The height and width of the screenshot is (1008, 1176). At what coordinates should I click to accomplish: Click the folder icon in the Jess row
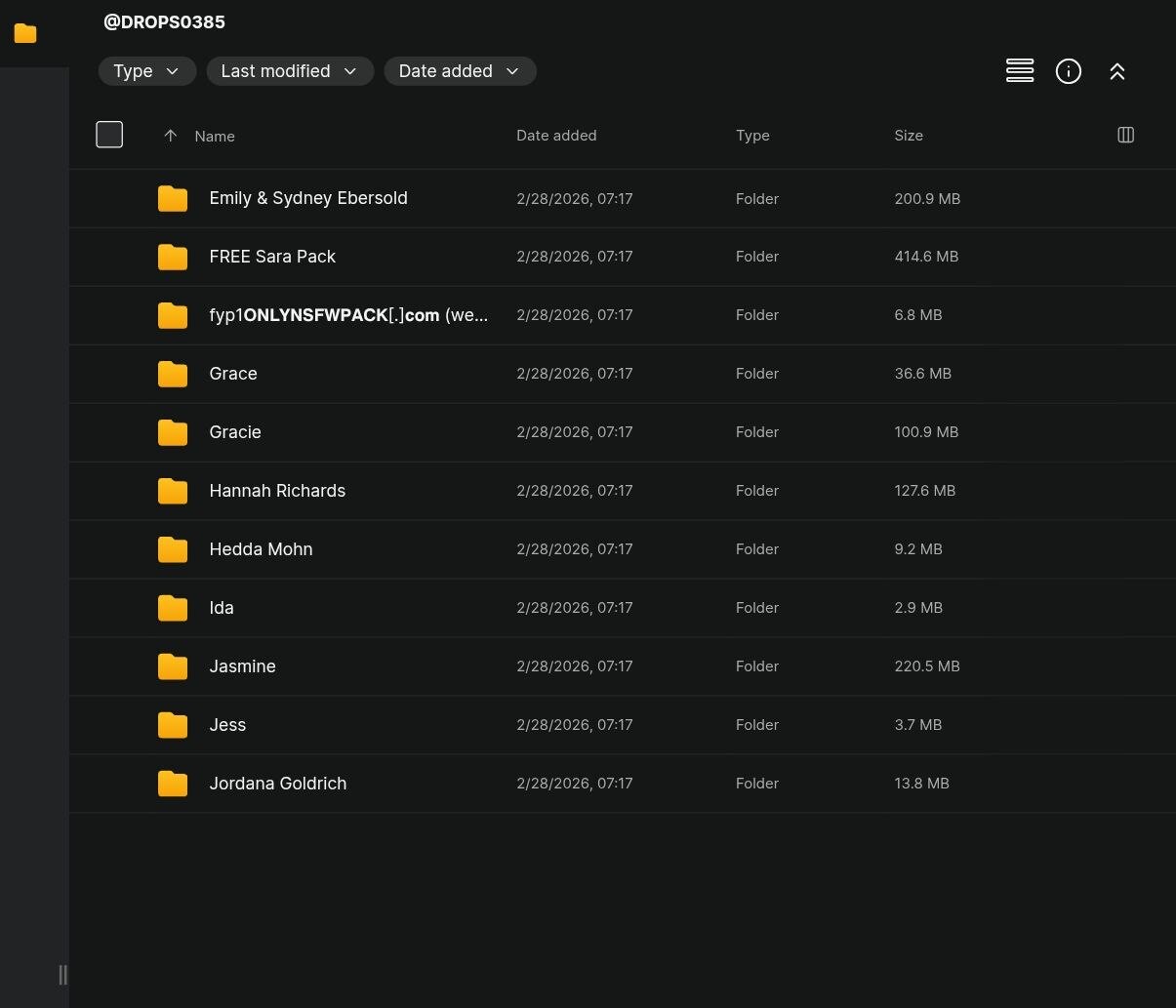coord(173,725)
